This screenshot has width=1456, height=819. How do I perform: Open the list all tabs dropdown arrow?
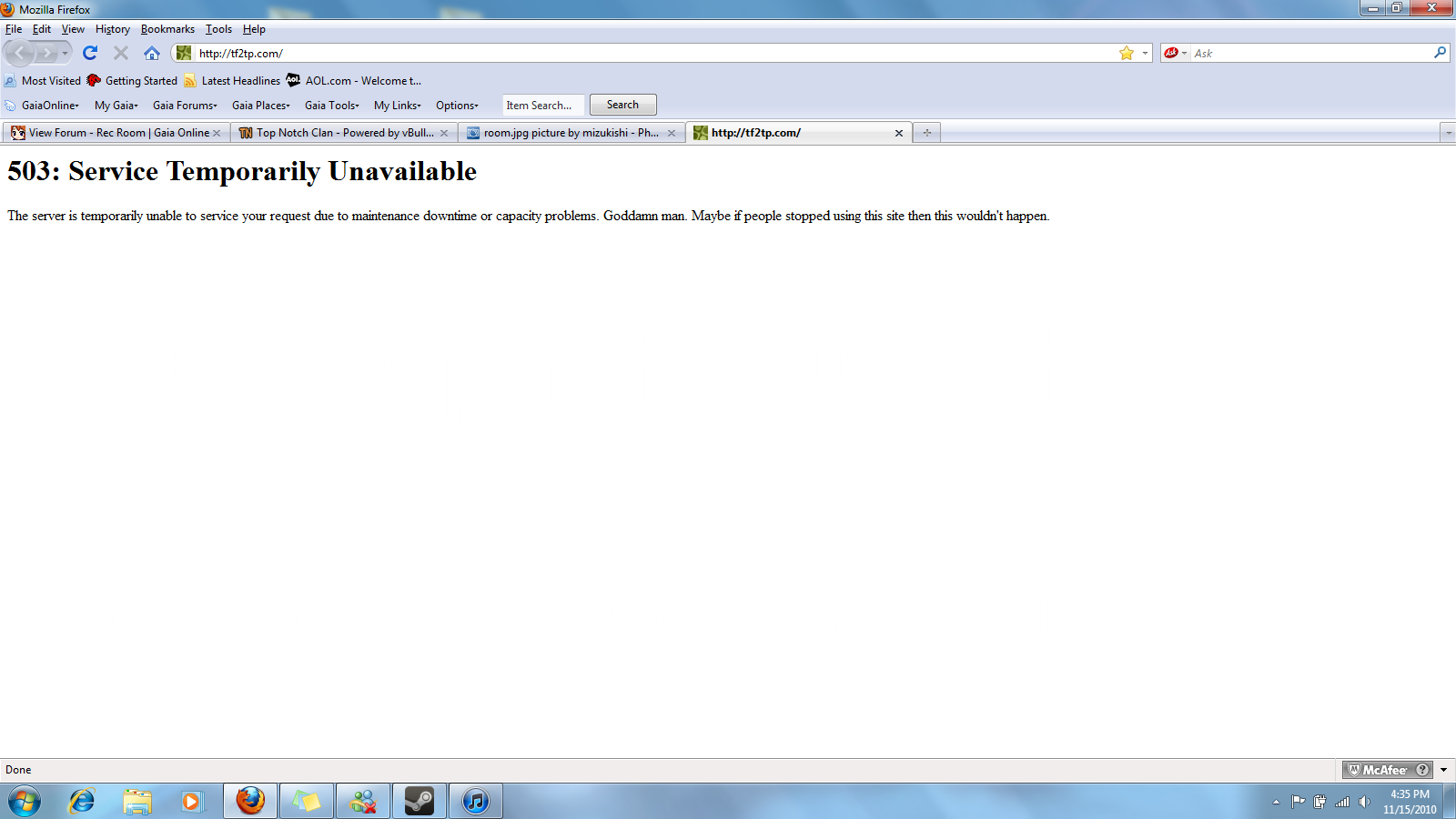(x=1447, y=133)
